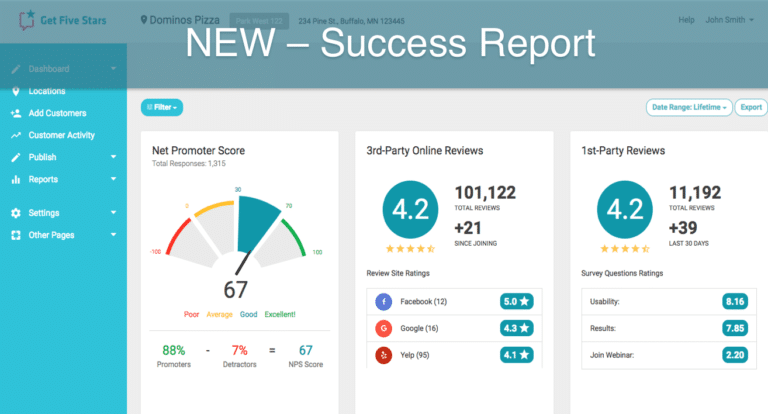Click the Usability 8.16 score badge
768x414 pixels.
[x=735, y=301]
